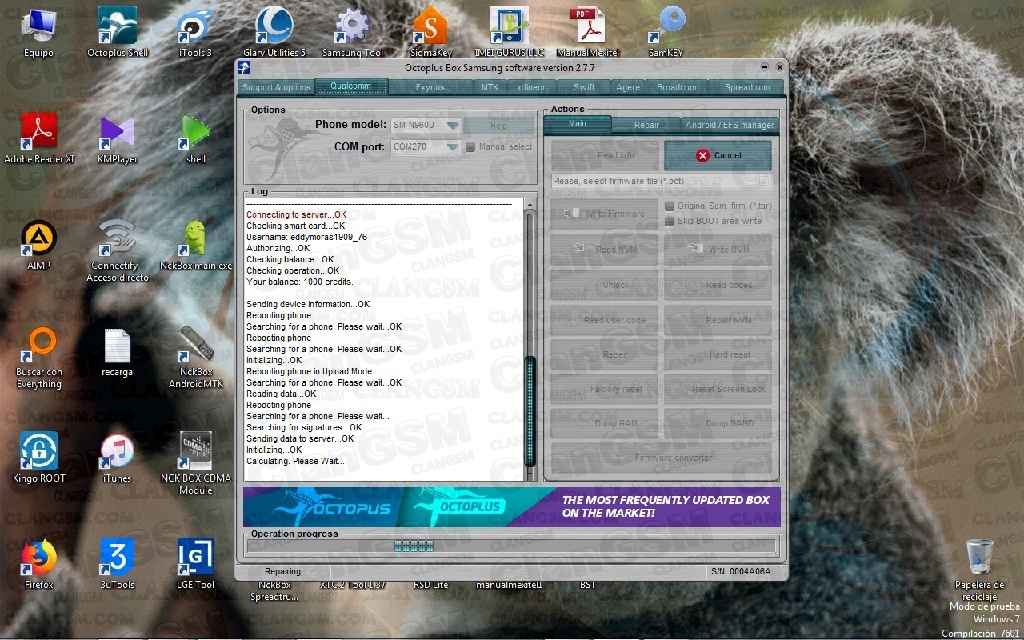Open the Spreadtrum tab
This screenshot has width=1024, height=640.
[x=747, y=87]
